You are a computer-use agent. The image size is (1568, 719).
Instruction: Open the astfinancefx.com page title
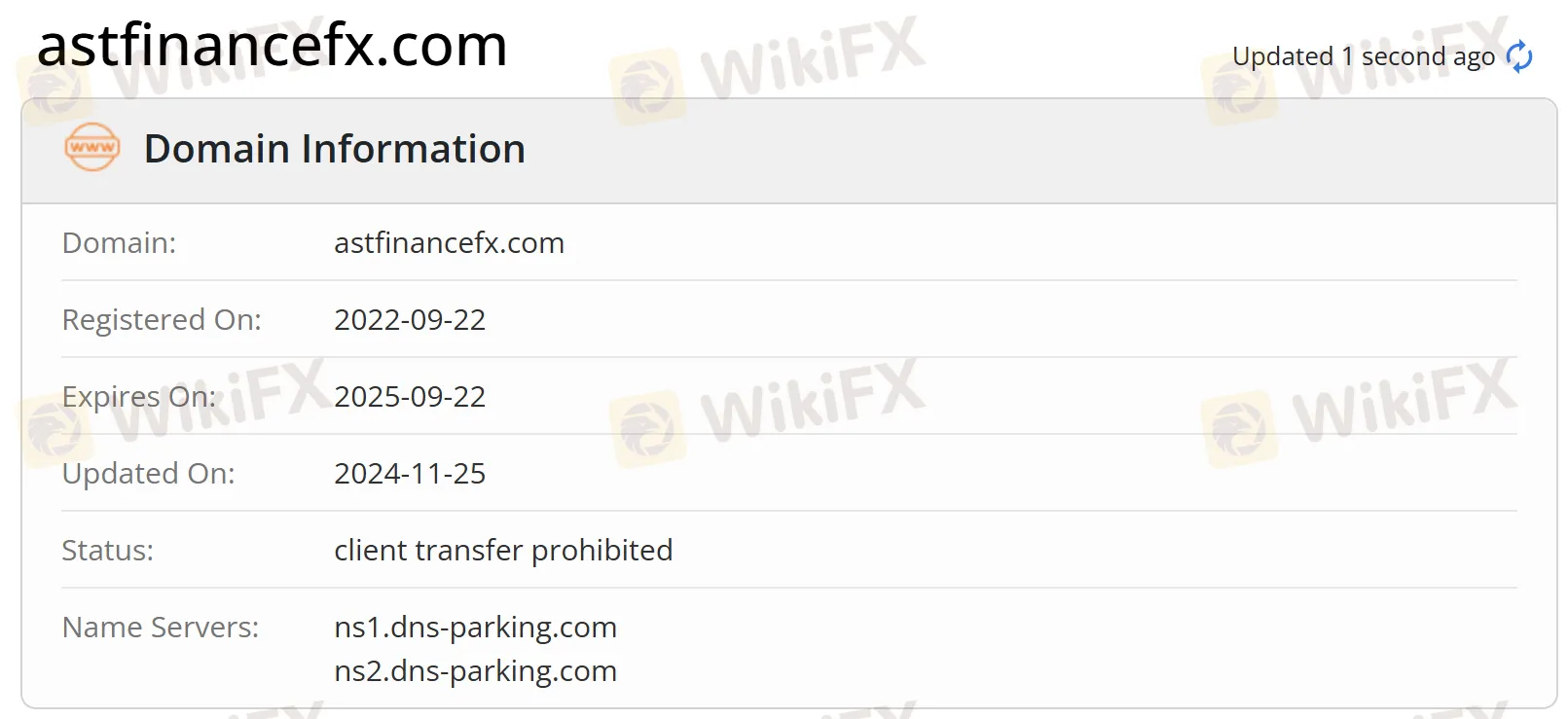271,47
